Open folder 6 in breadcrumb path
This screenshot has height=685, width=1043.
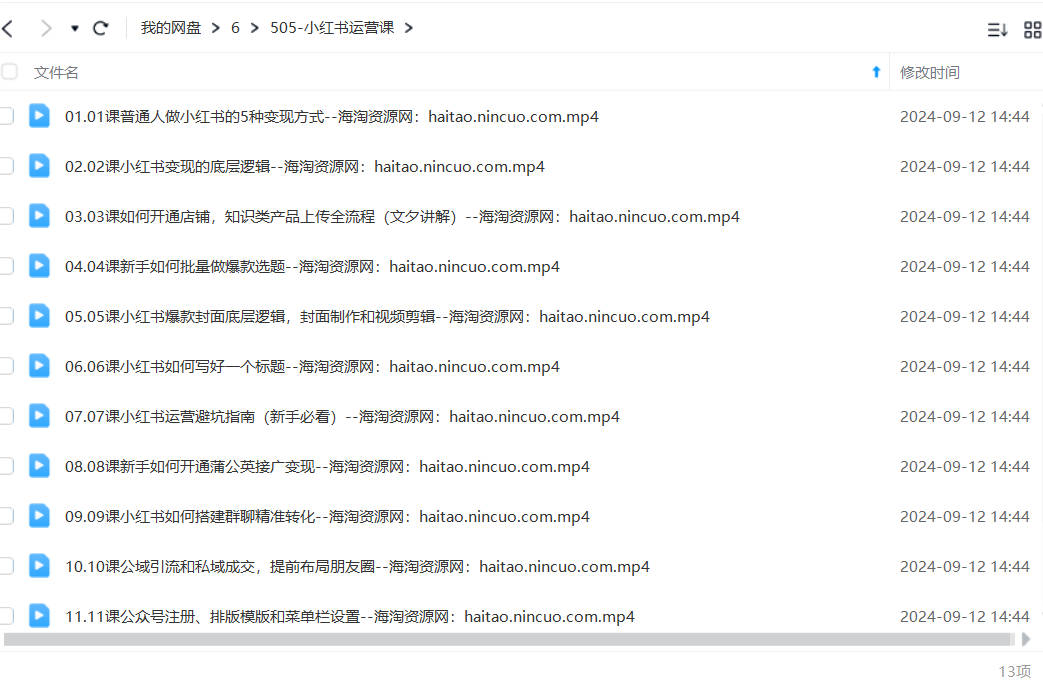click(235, 28)
